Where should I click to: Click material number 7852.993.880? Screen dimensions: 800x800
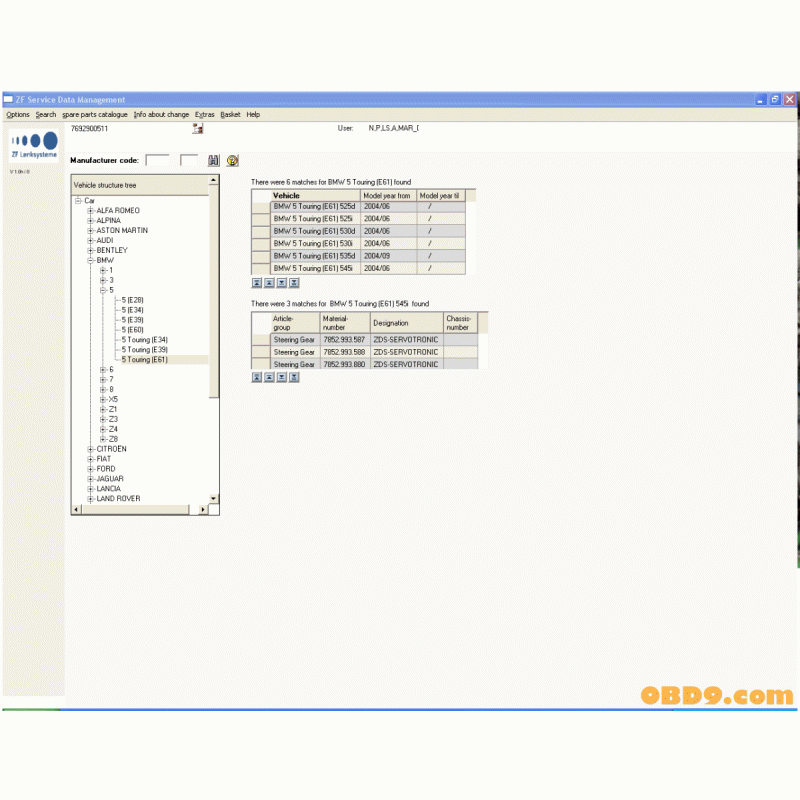pos(344,364)
